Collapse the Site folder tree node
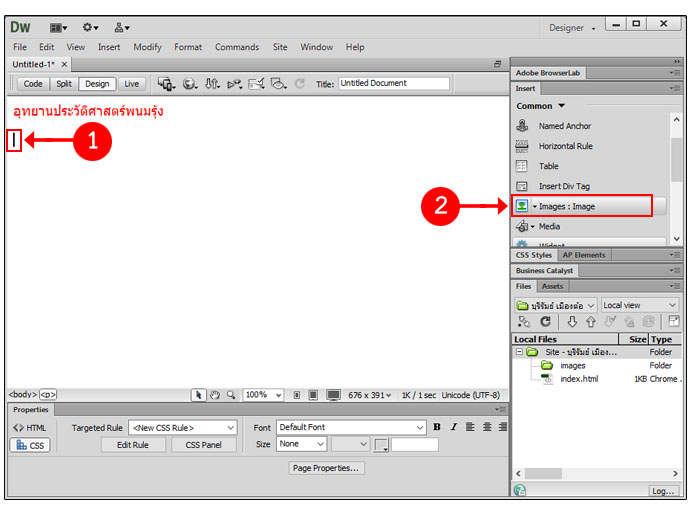This screenshot has height=516, width=691. pyautogui.click(x=519, y=352)
